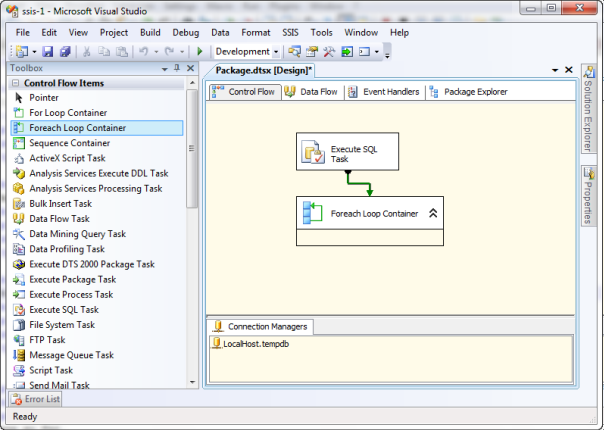The height and width of the screenshot is (430, 604).
Task: Open the new project dropdown arrow
Action: [x=34, y=52]
